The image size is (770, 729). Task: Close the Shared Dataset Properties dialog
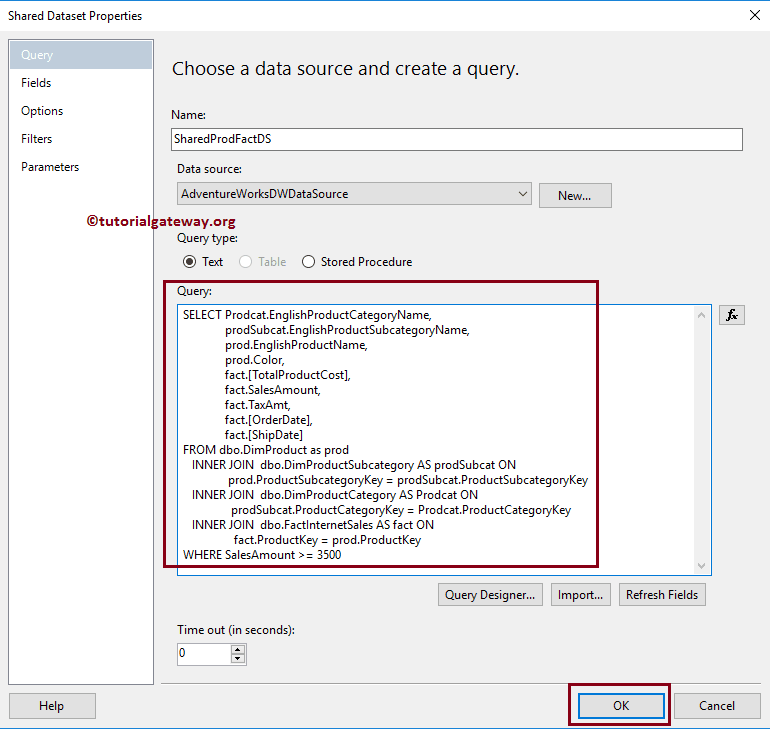pos(755,15)
